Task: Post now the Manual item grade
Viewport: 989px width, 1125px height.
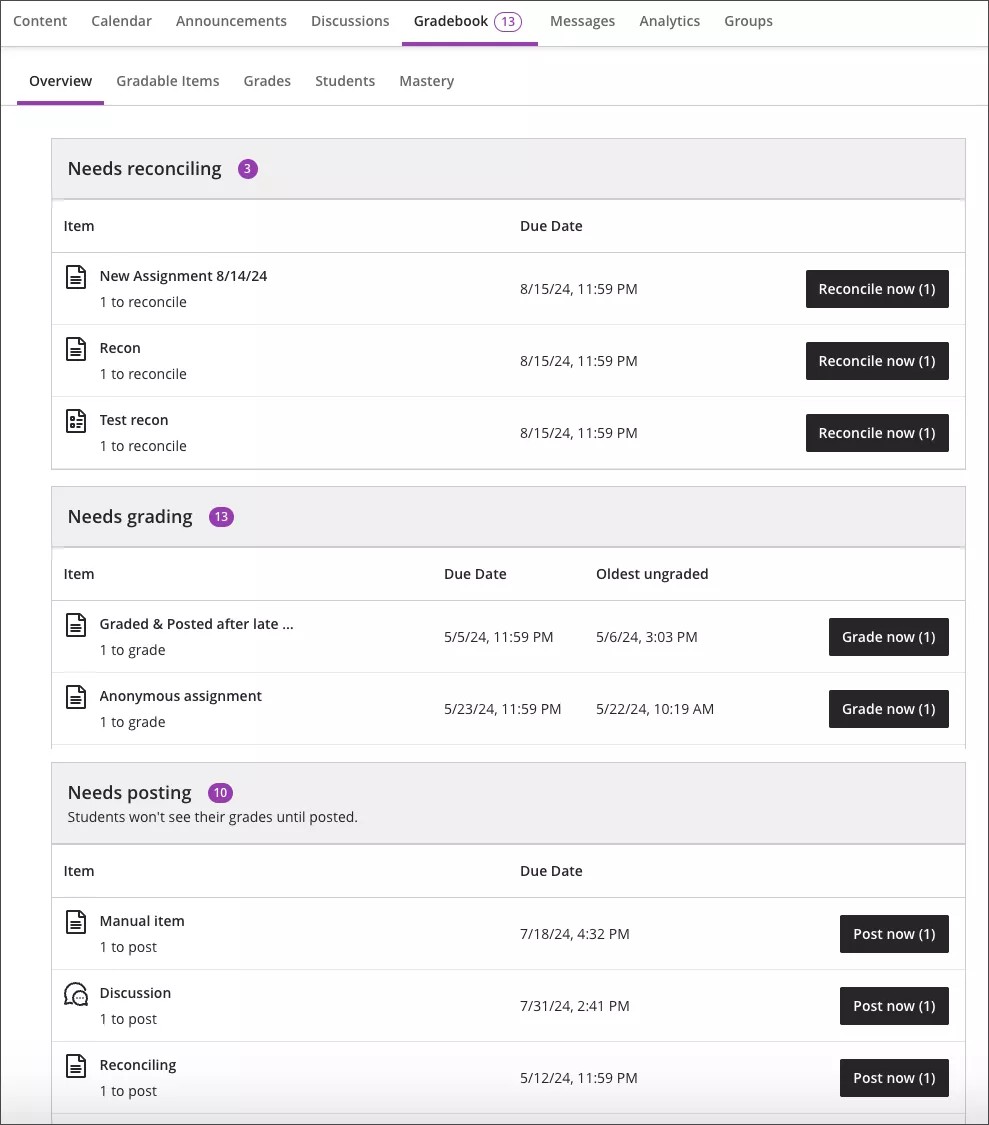Action: point(893,933)
